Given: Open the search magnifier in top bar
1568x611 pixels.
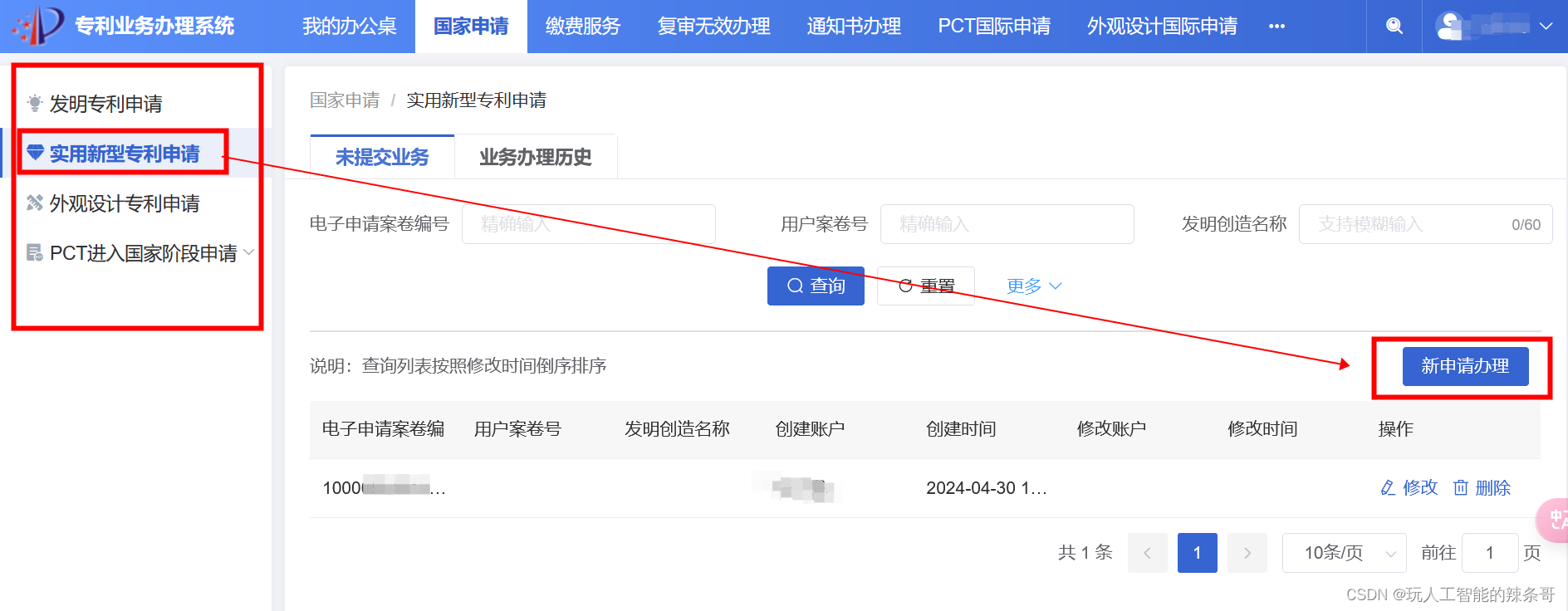Looking at the screenshot, I should [x=1394, y=27].
